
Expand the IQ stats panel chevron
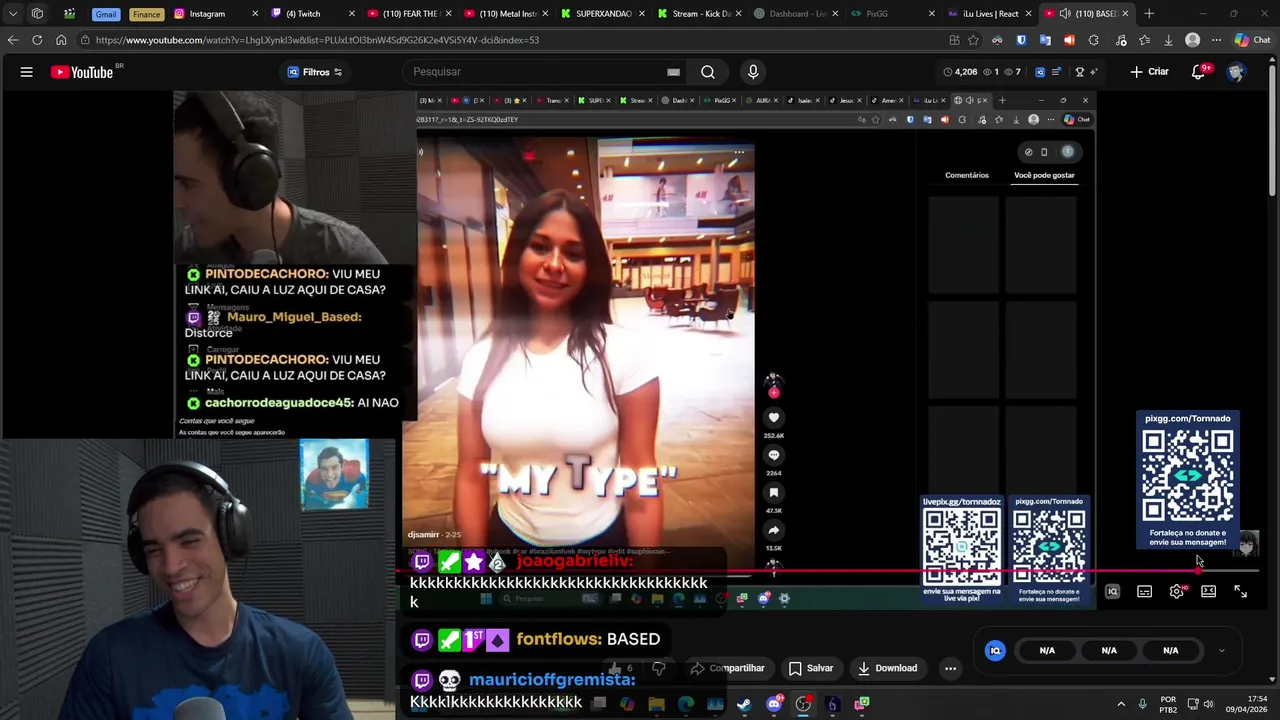[x=1221, y=650]
